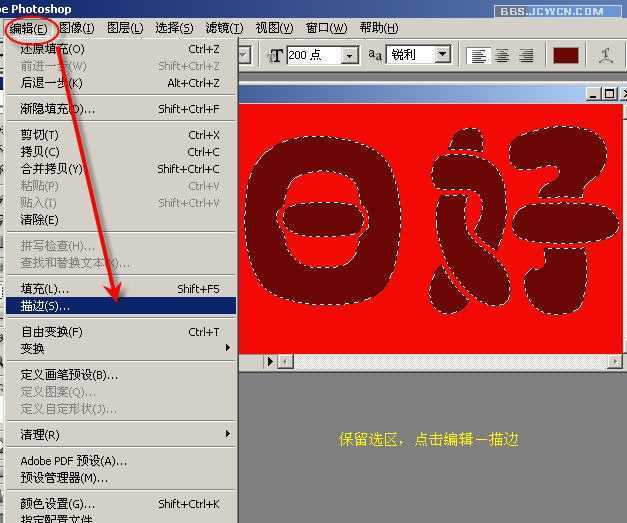Choose 定义画笔预设(B)... entry
The image size is (627, 523).
121,375
